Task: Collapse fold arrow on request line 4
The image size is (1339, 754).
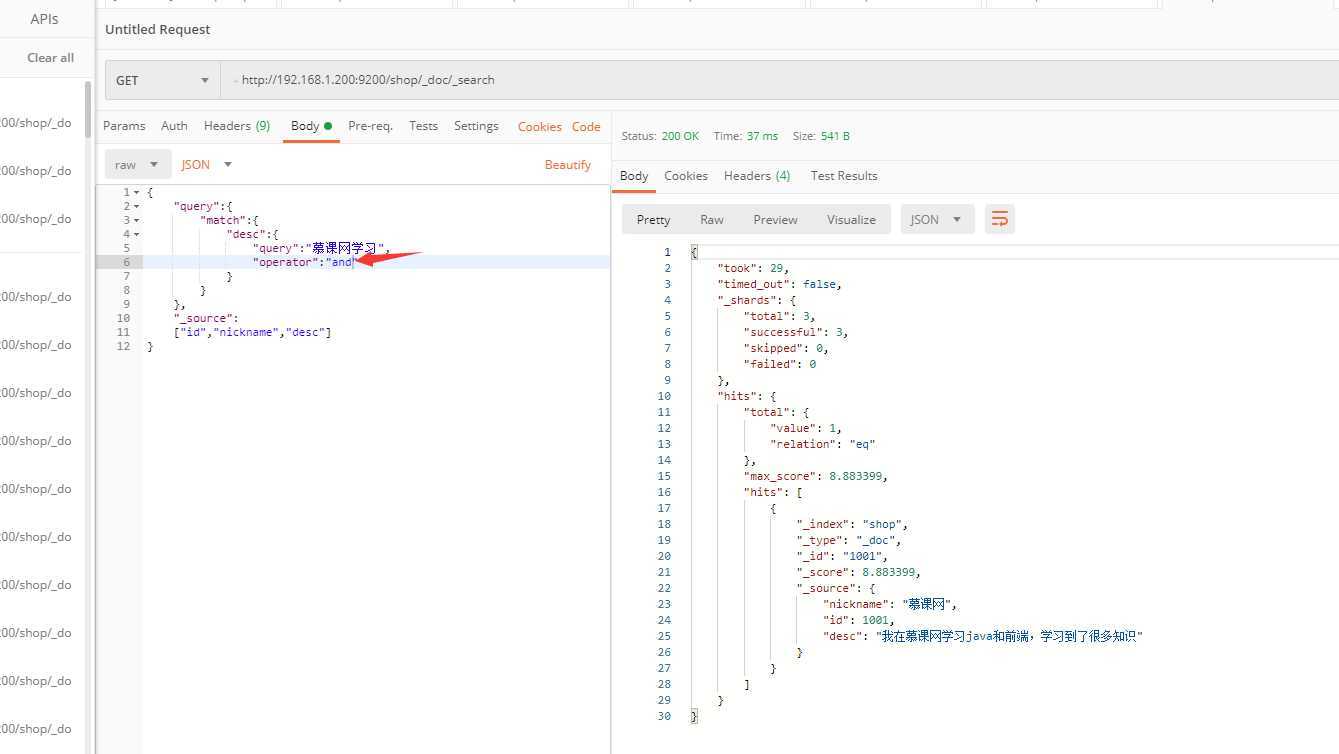Action: 137,234
